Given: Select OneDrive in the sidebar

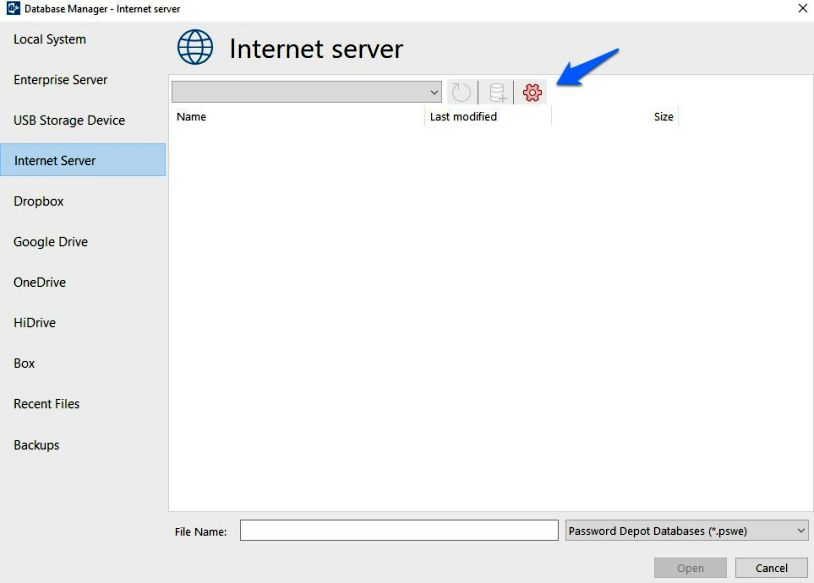Looking at the screenshot, I should coord(39,282).
